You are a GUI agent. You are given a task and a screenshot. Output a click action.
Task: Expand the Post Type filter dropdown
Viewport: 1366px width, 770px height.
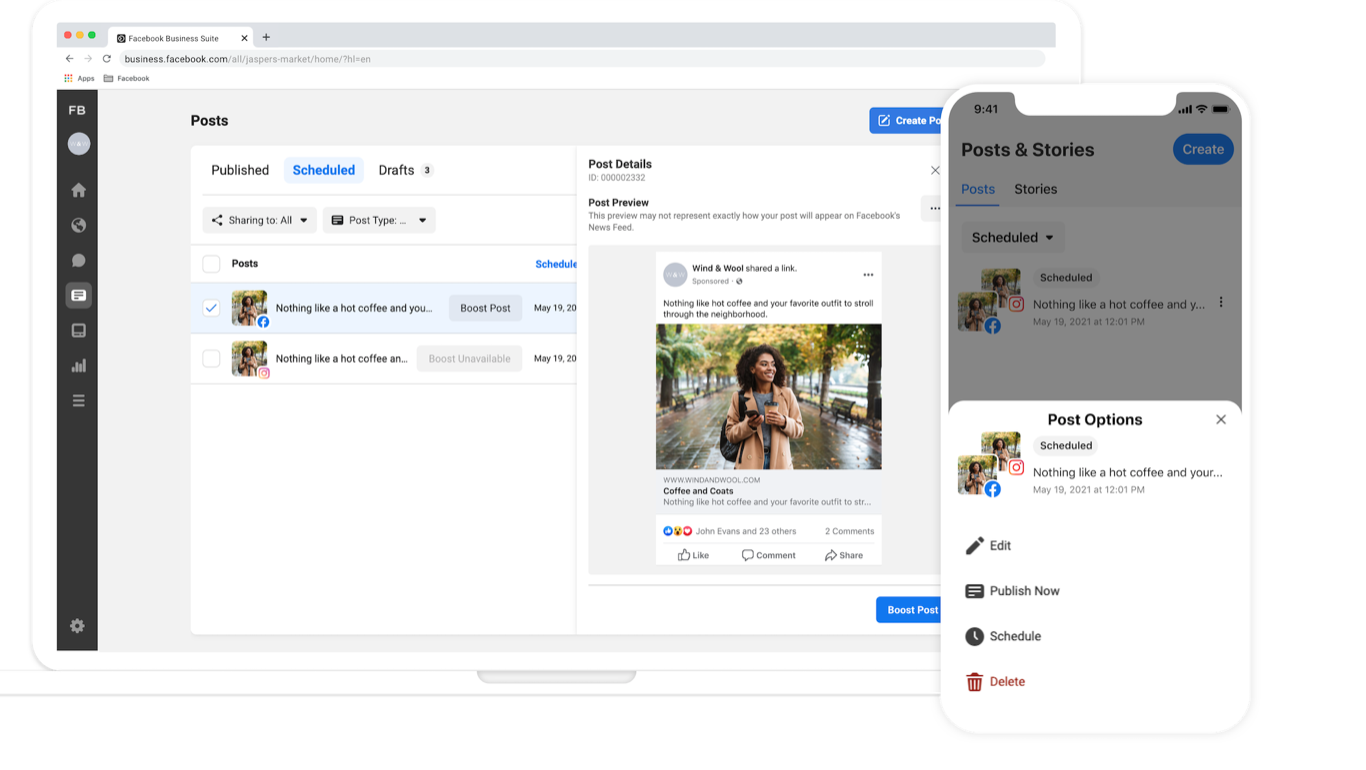[x=379, y=219]
